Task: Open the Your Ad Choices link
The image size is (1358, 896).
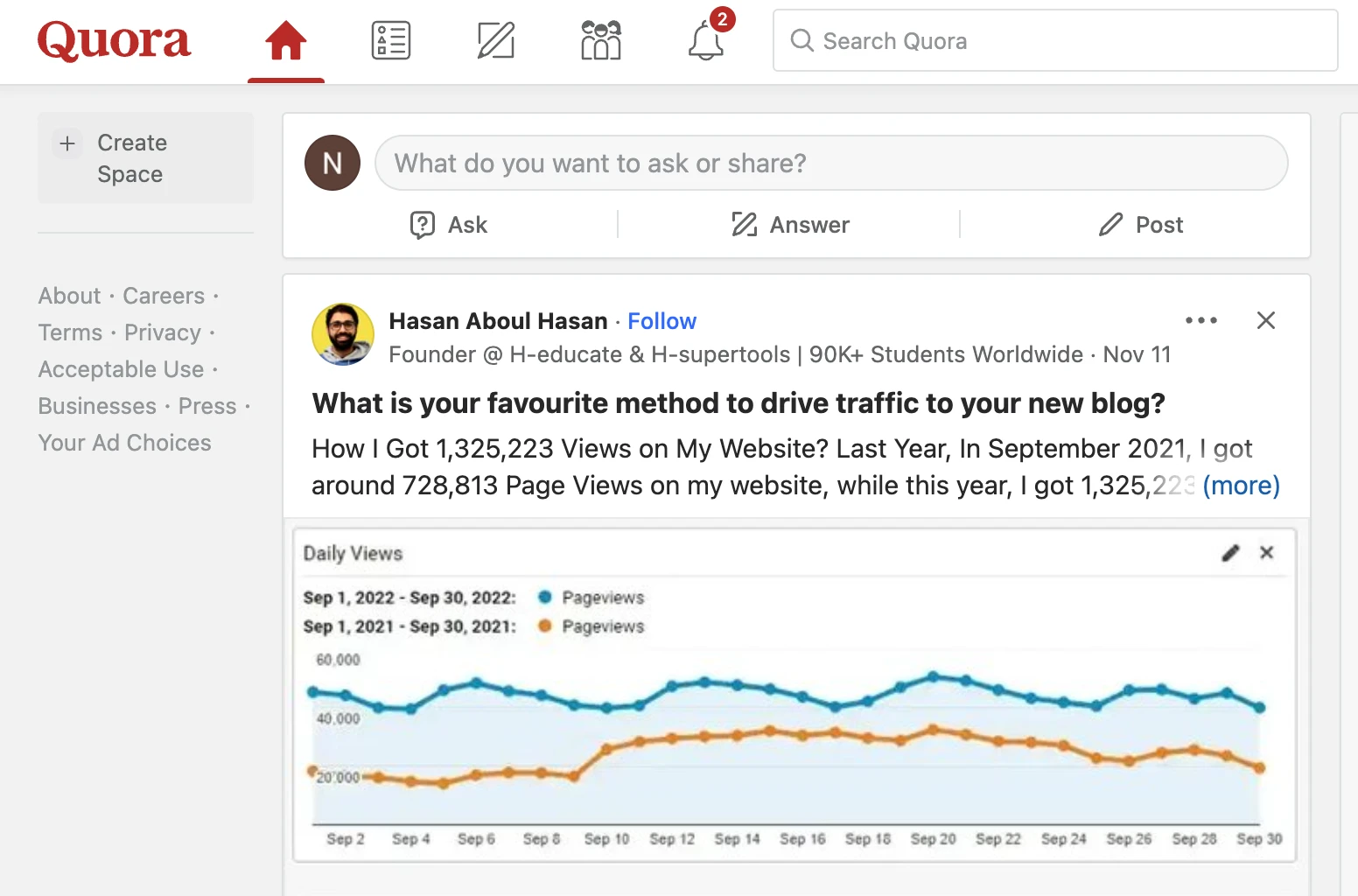Action: 124,443
